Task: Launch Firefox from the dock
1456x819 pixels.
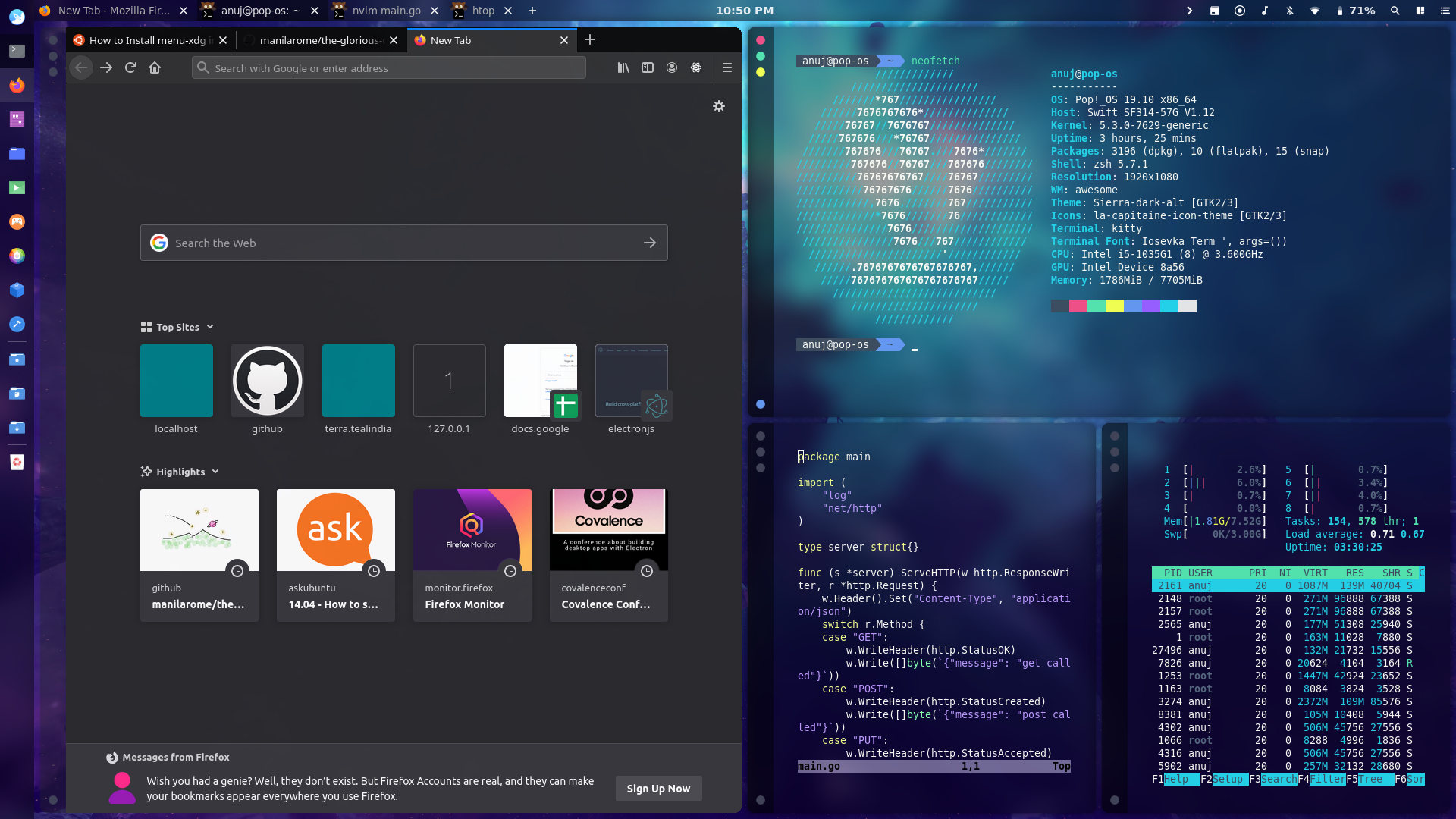Action: coord(17,85)
